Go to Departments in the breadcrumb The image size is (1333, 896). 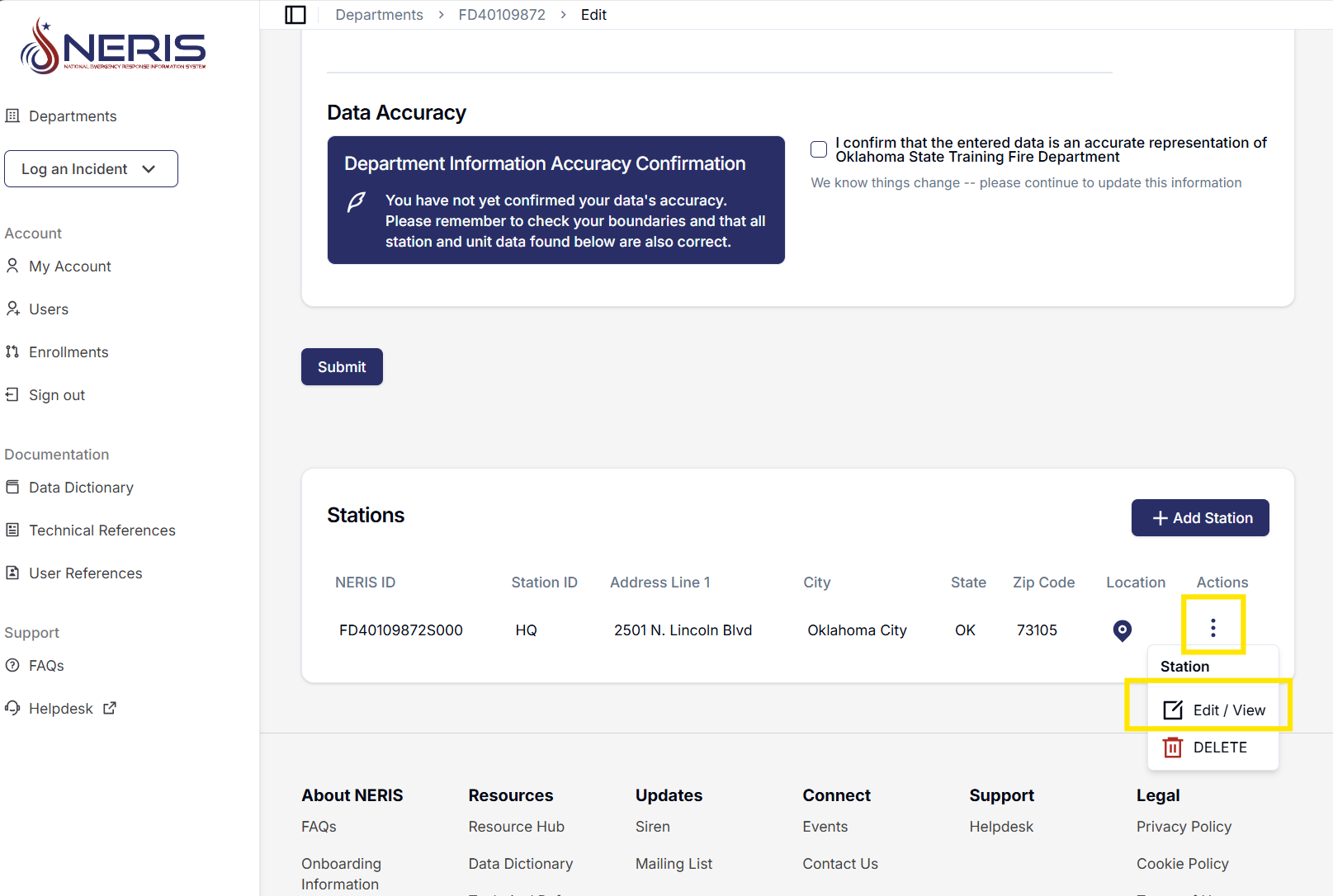pyautogui.click(x=379, y=15)
